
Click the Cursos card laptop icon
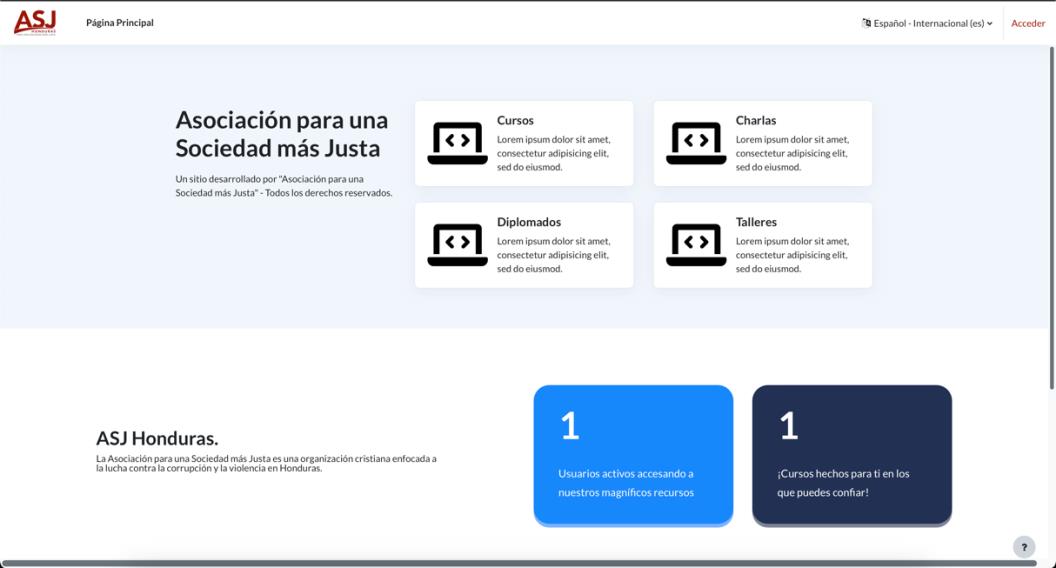click(457, 143)
